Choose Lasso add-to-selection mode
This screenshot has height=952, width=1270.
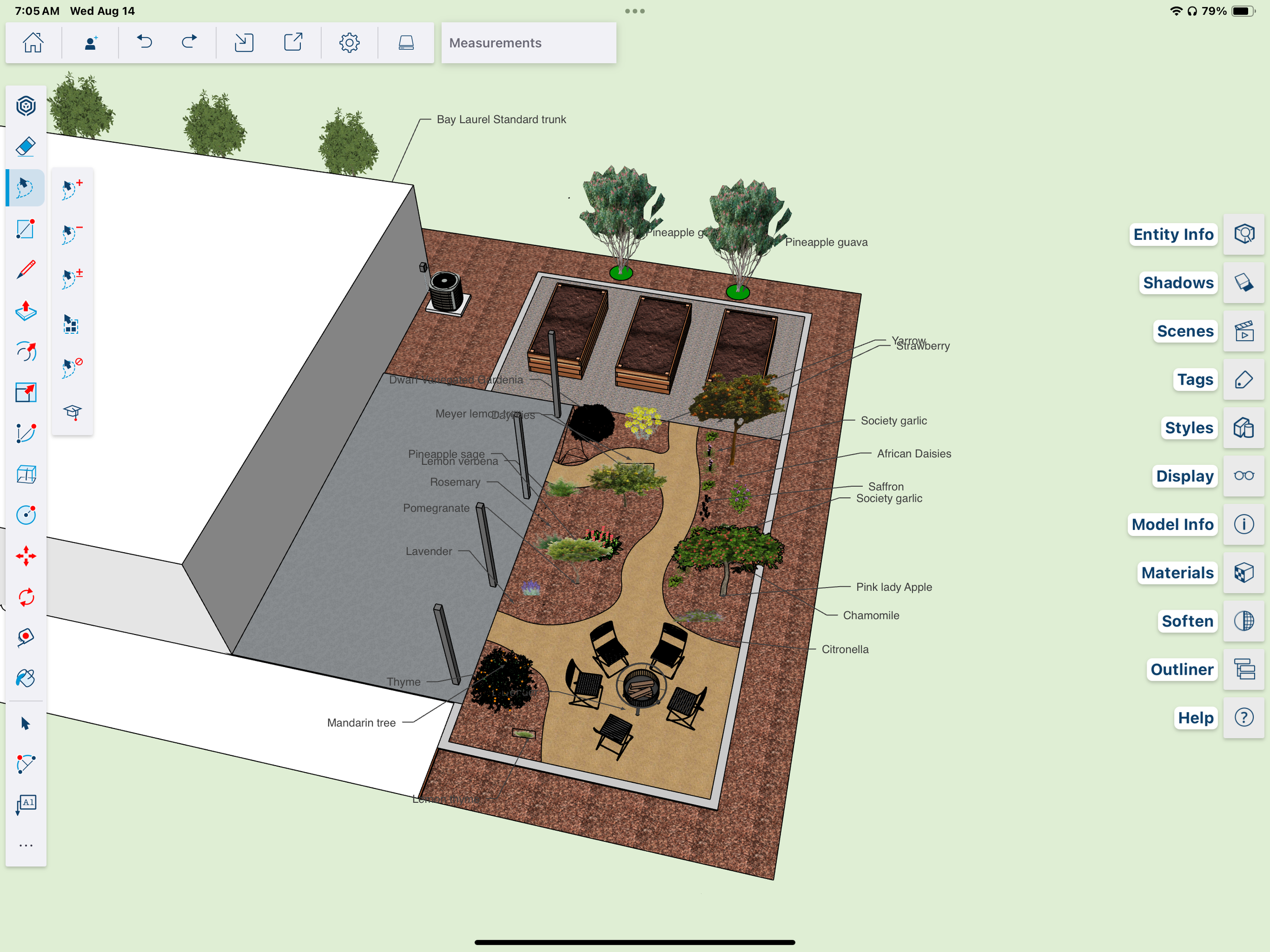pyautogui.click(x=72, y=189)
